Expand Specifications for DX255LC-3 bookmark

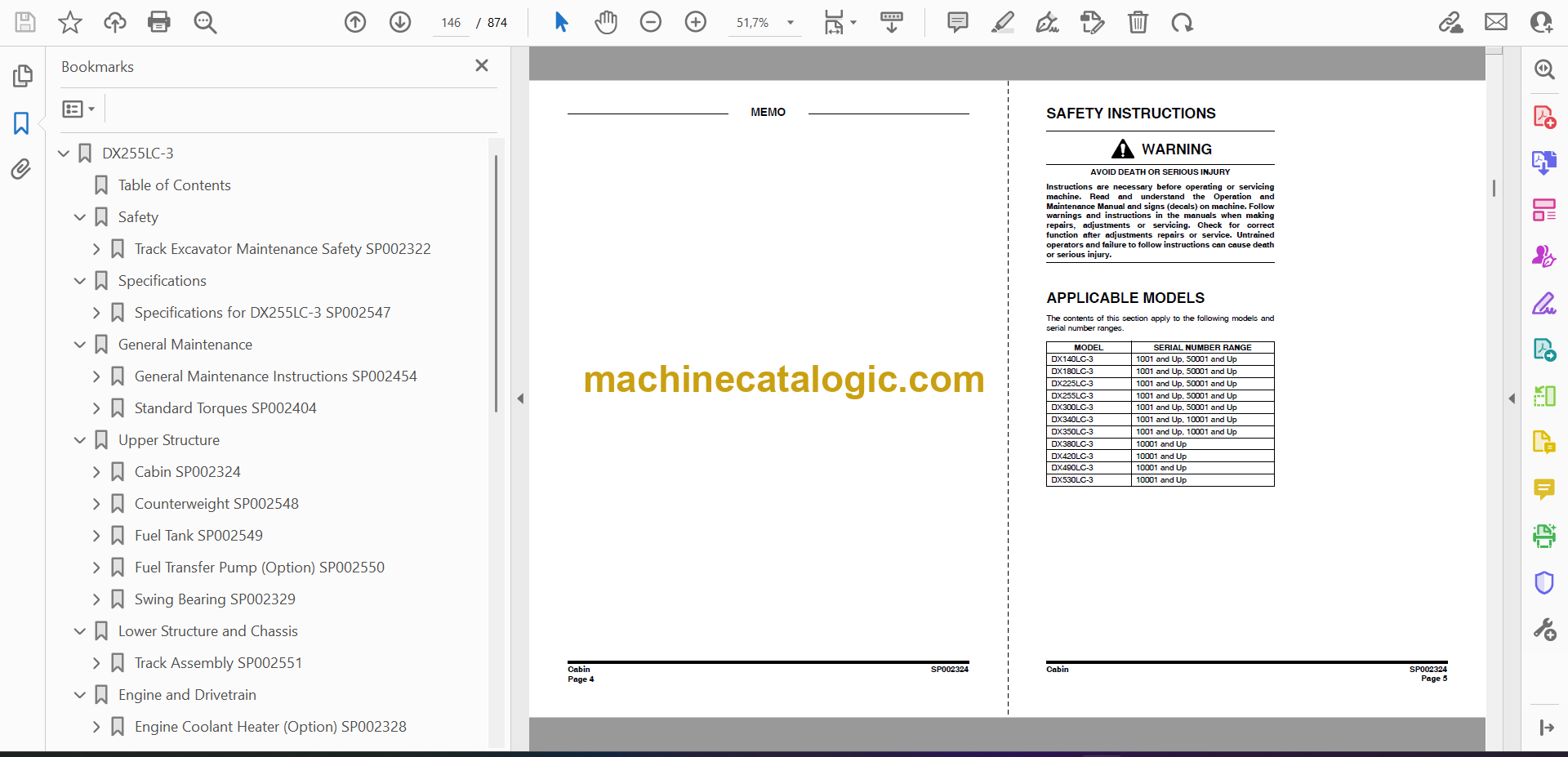coord(96,313)
